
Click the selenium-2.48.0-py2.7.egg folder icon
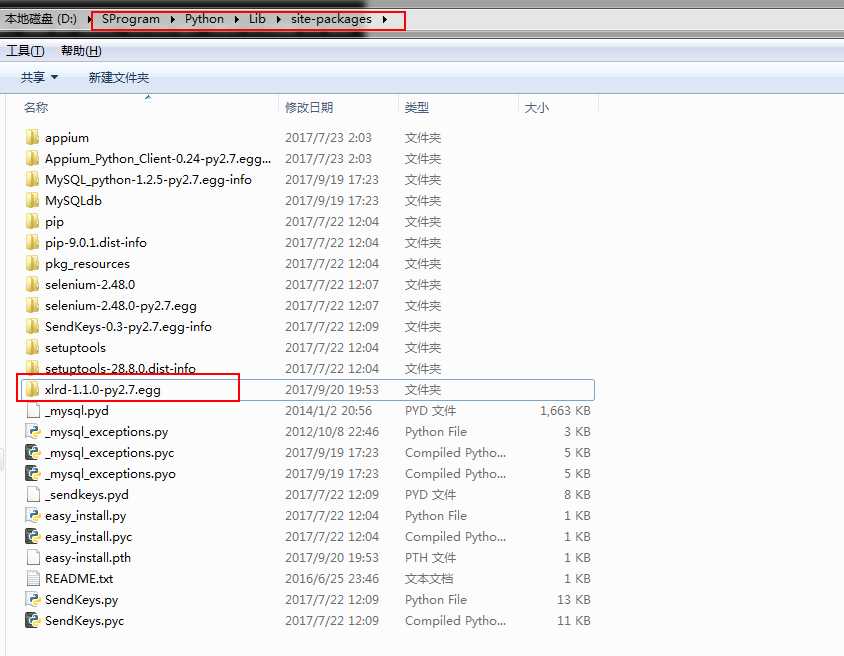click(x=32, y=306)
